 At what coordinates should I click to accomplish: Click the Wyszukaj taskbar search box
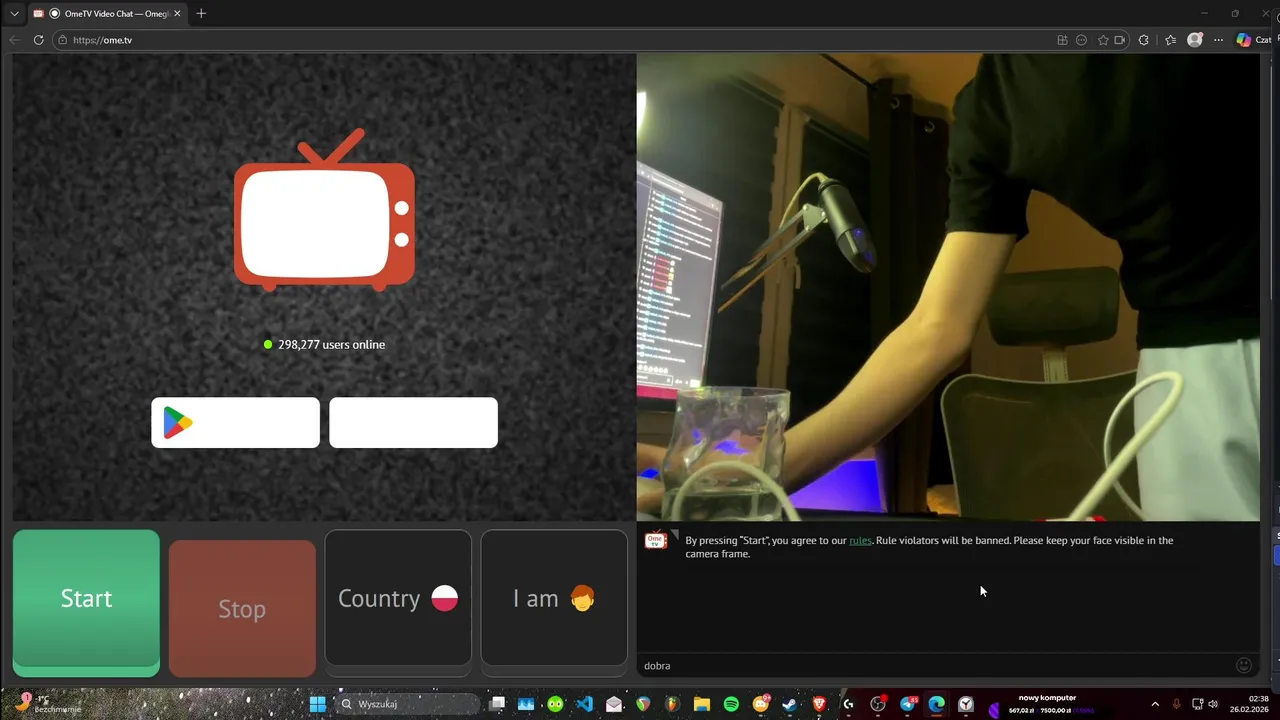pos(408,704)
